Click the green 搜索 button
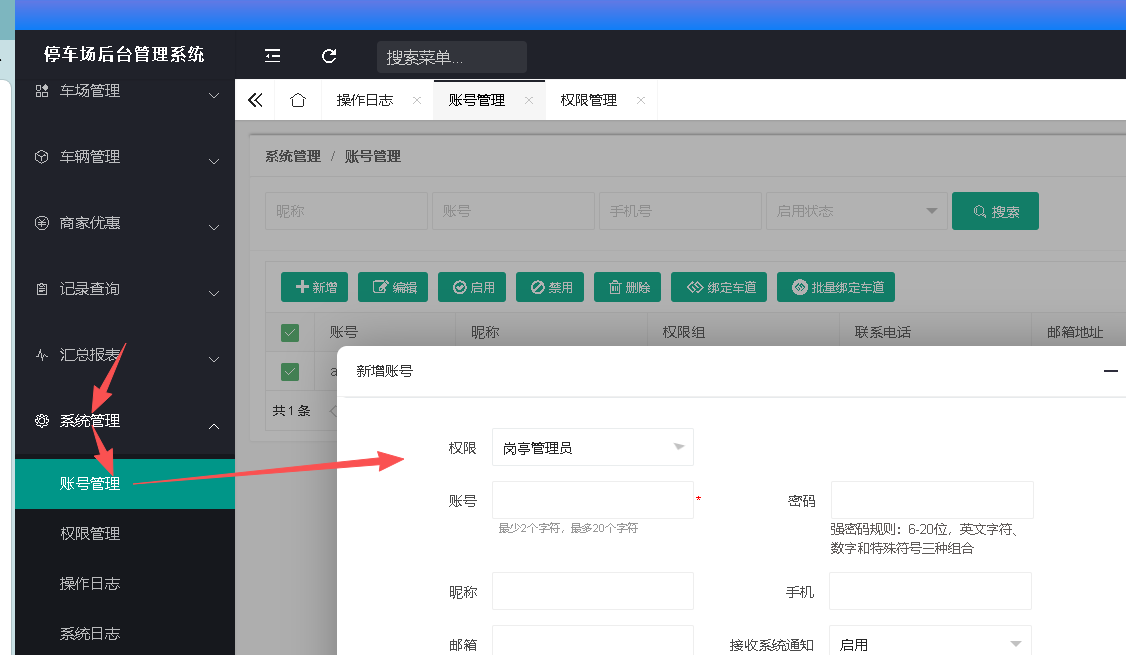Image resolution: width=1126 pixels, height=655 pixels. point(995,211)
